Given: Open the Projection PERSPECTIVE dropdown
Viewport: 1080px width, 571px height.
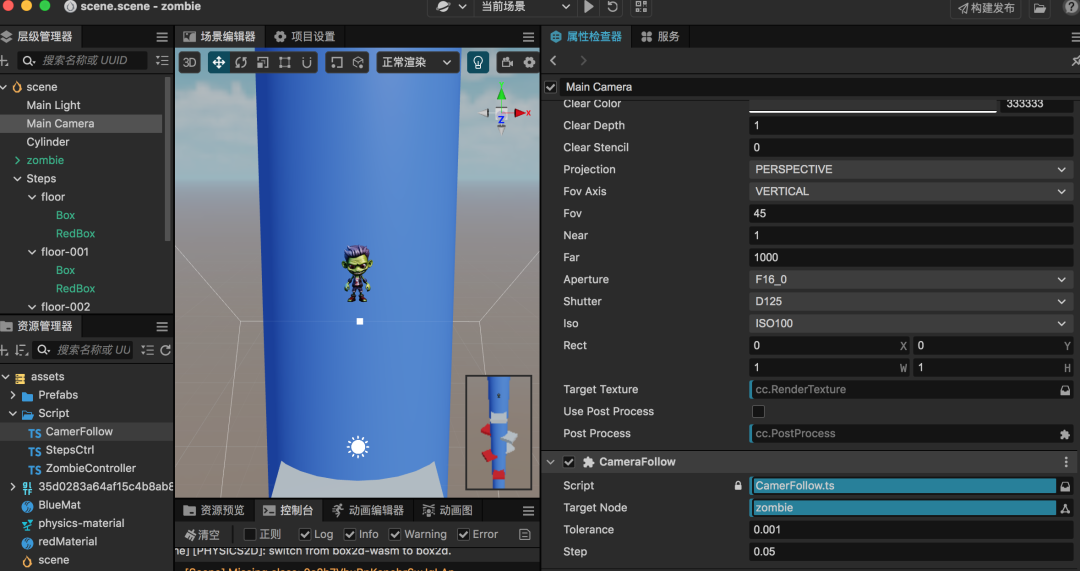Looking at the screenshot, I should point(911,169).
